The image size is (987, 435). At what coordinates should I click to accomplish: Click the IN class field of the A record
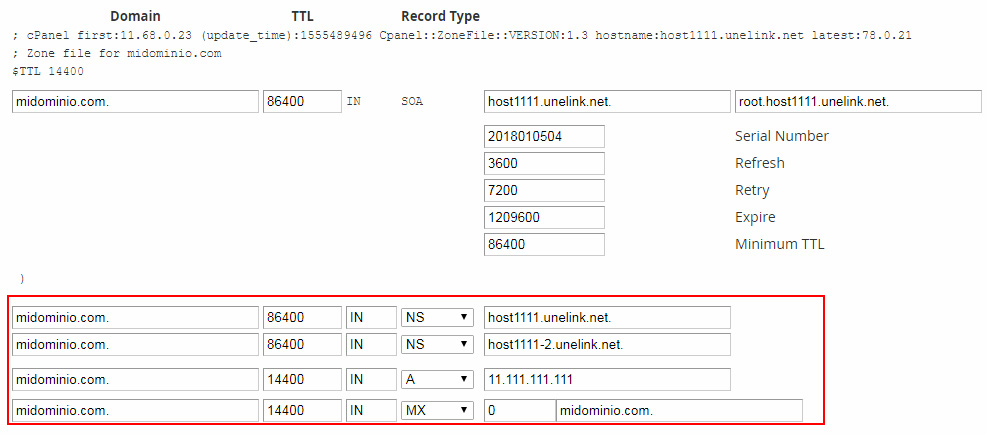(370, 380)
